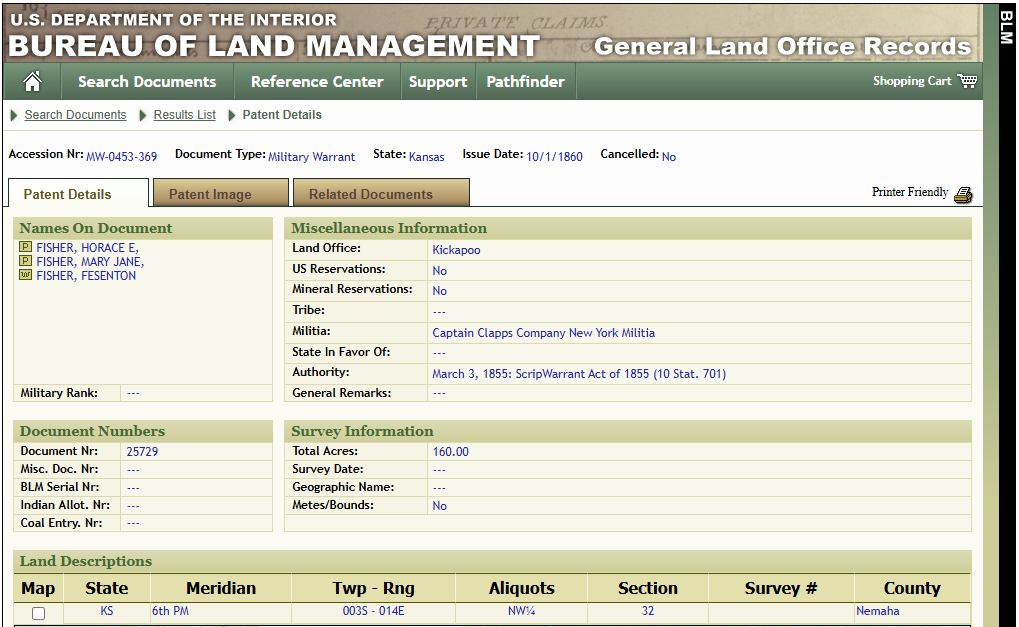
Task: Check the Map checkbox for Kansas row
Action: [38, 613]
